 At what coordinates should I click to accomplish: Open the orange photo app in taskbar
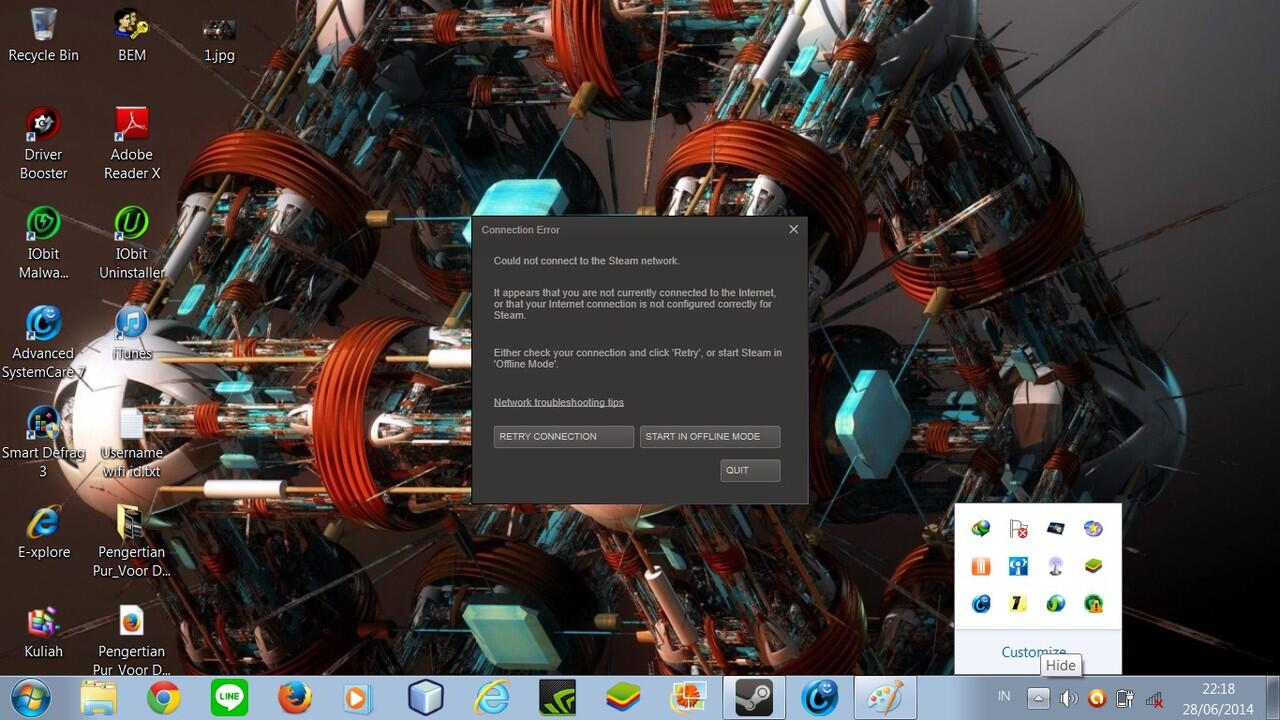689,698
